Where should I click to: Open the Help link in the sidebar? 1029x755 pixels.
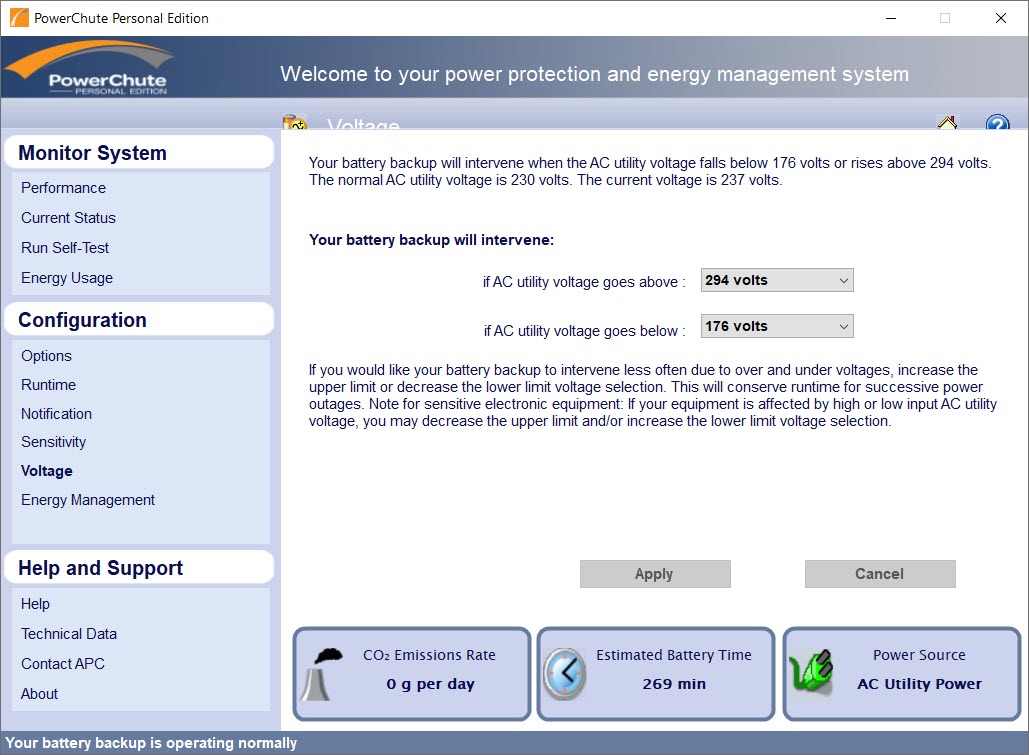(x=35, y=604)
